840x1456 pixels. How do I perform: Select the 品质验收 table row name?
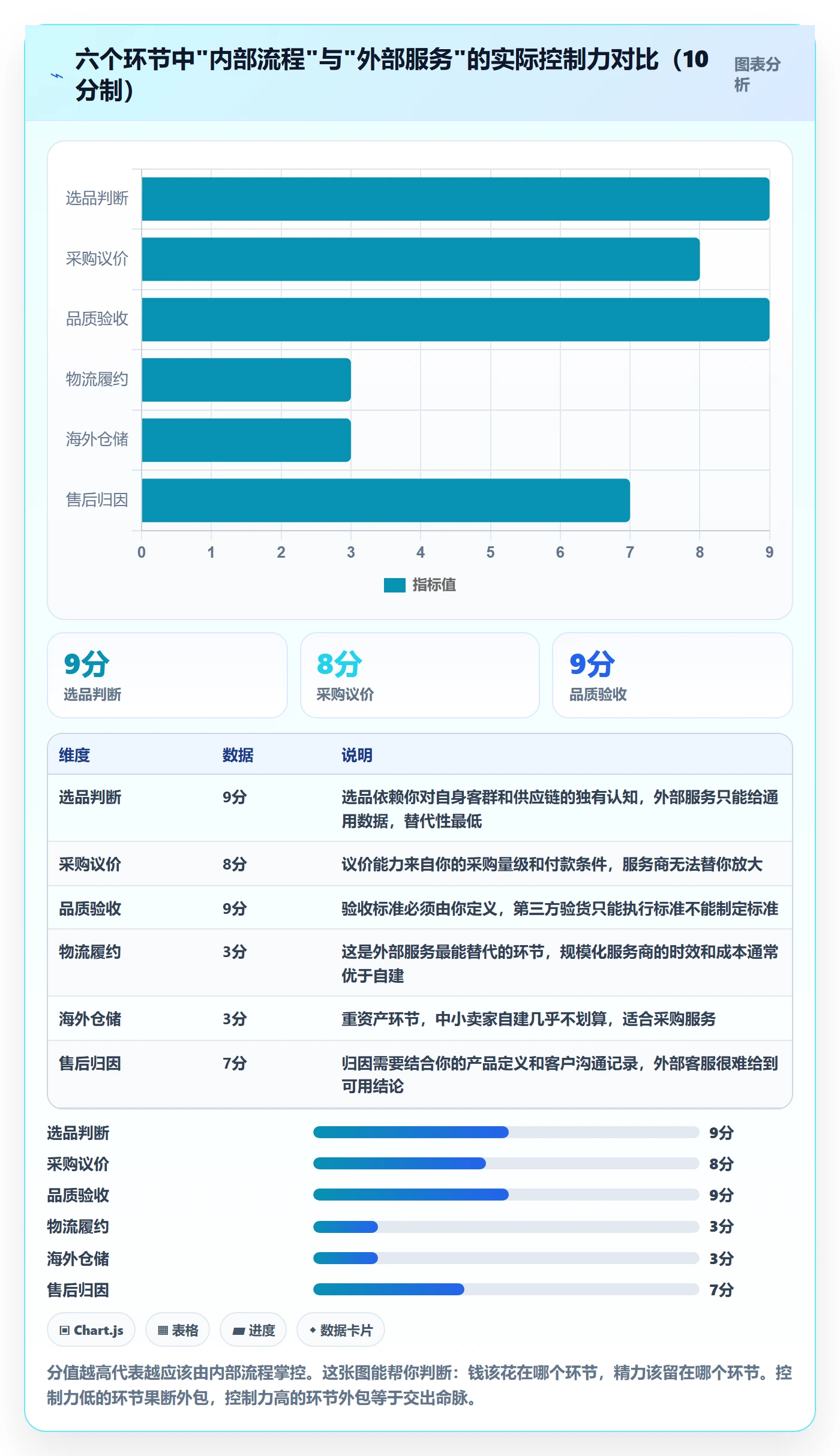pos(90,909)
